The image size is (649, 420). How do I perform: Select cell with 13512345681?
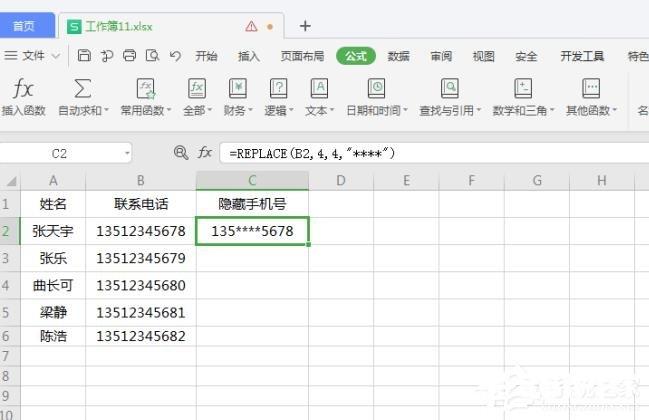point(141,312)
